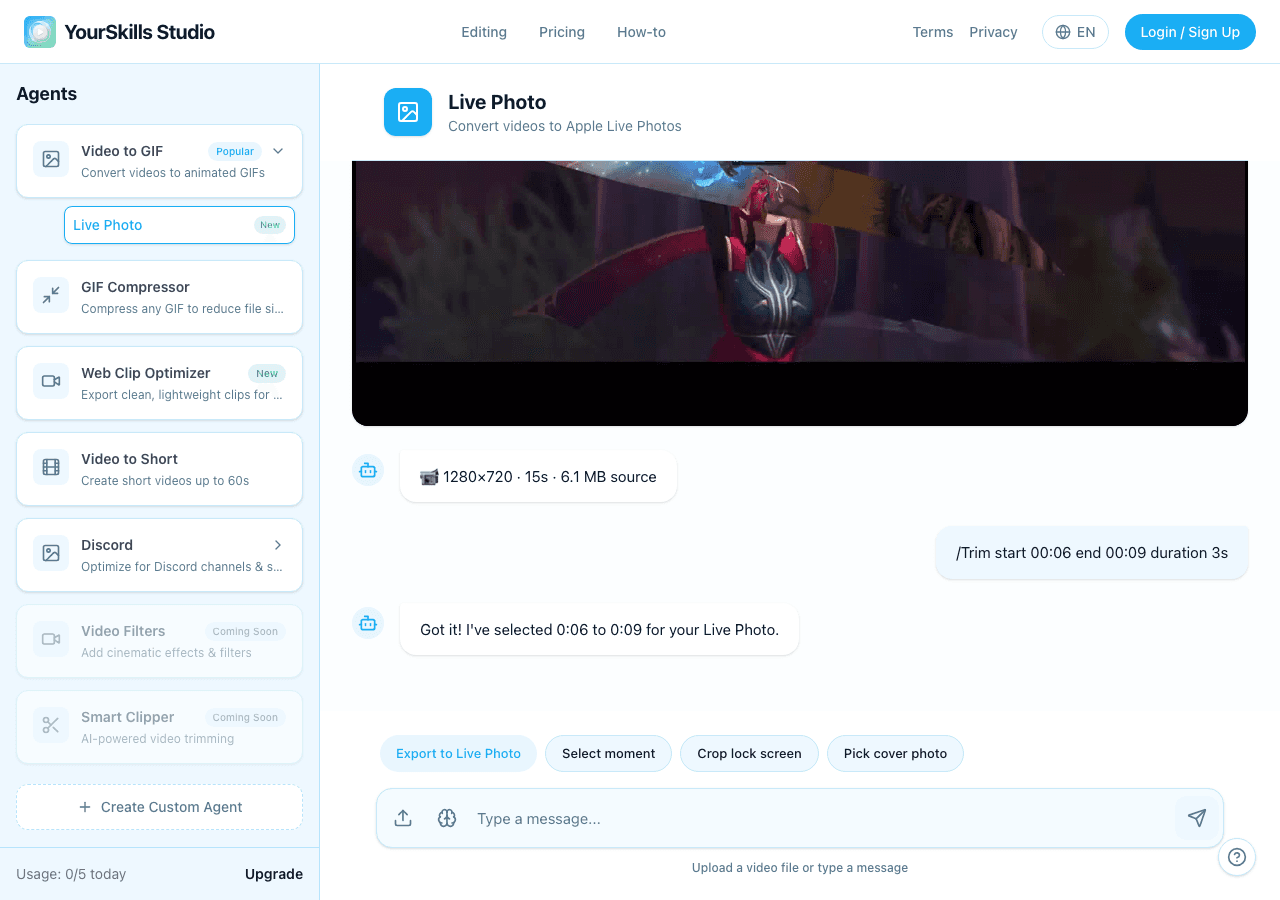Click the Coming Soon badge on Video Filters
The image size is (1280, 900).
245,631
